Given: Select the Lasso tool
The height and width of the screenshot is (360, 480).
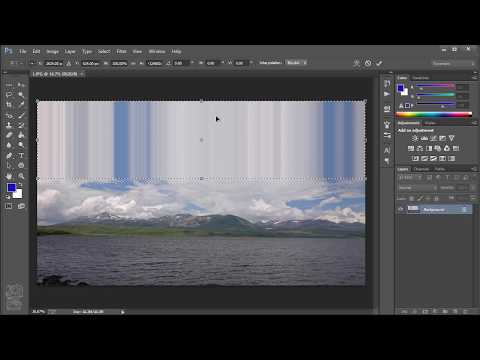Looking at the screenshot, I should coord(9,95).
